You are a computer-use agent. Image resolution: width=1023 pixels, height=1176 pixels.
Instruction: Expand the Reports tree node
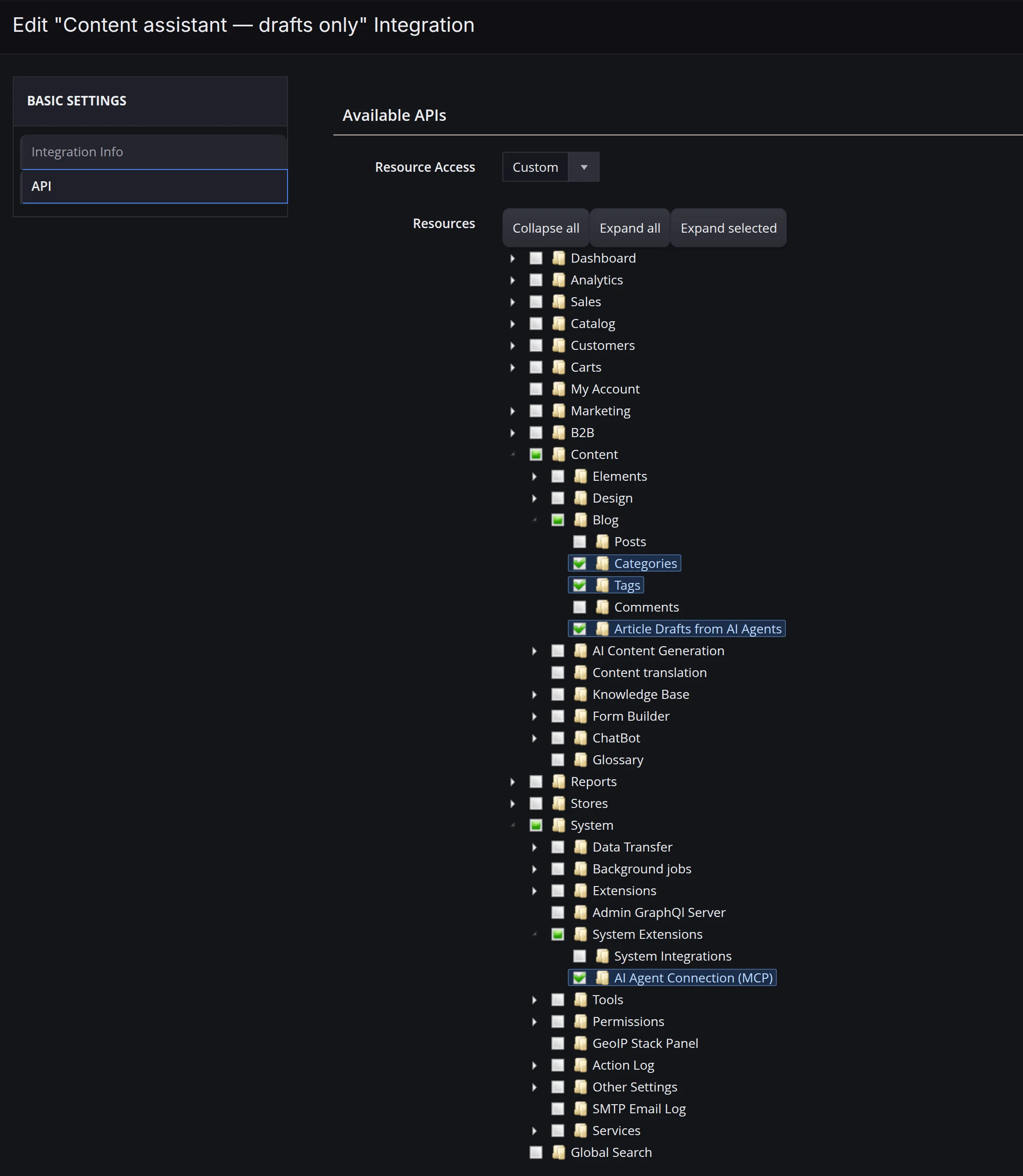click(513, 782)
